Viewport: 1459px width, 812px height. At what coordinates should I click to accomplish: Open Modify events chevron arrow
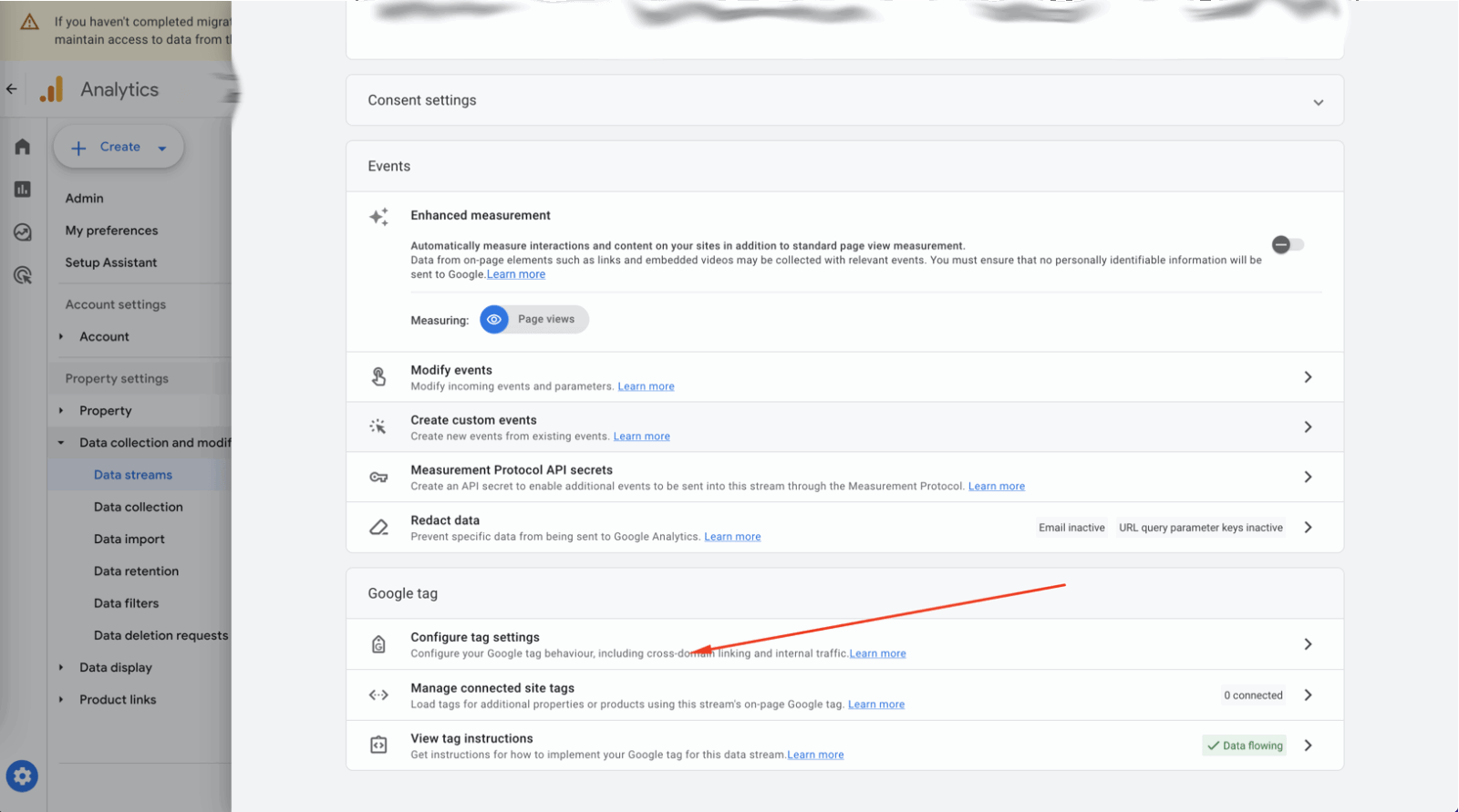pos(1308,377)
